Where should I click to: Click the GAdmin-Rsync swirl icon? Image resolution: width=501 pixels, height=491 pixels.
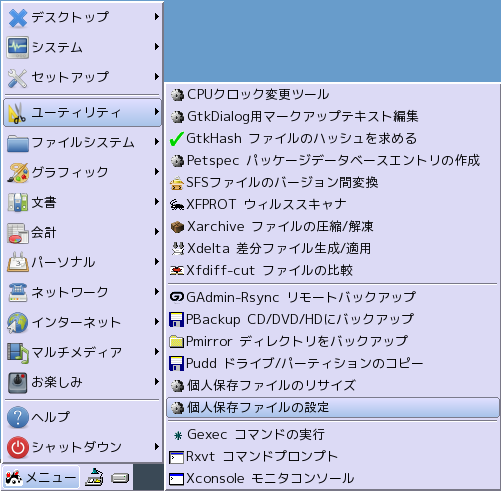(x=177, y=297)
